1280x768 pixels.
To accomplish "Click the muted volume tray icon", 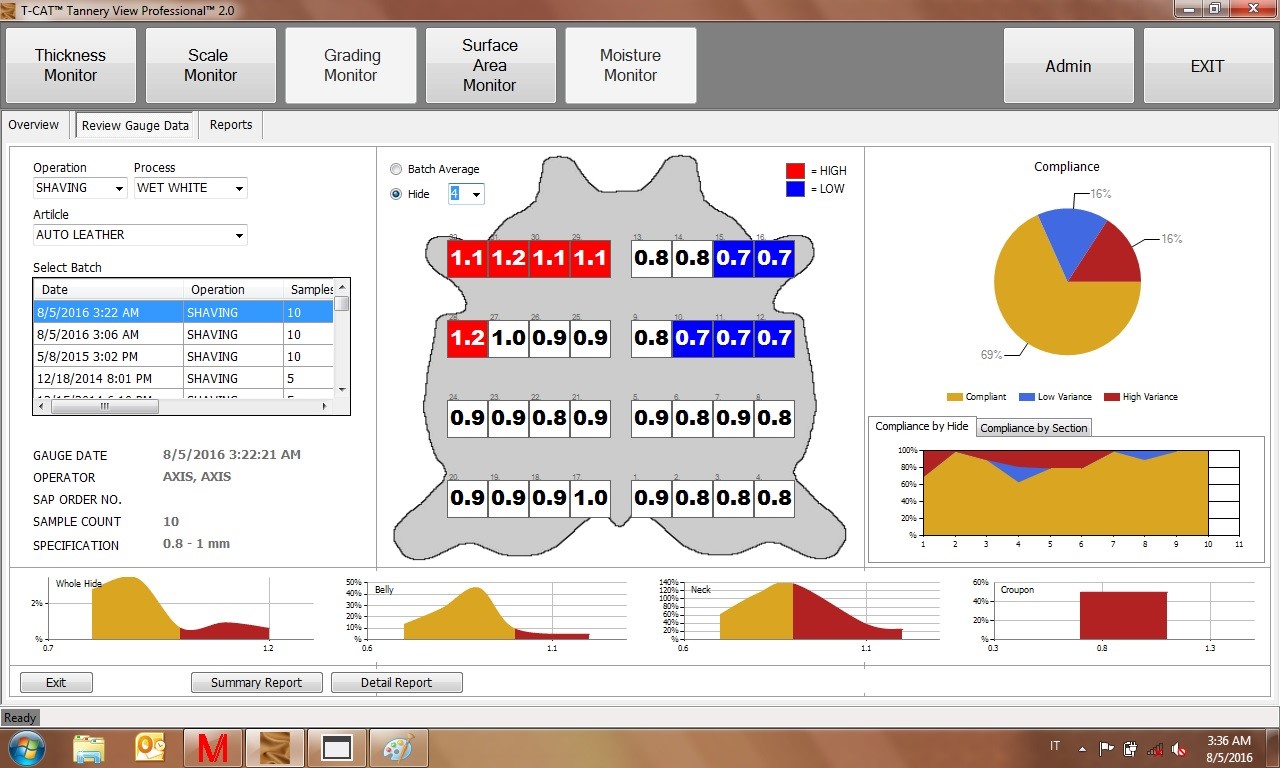I will pyautogui.click(x=1180, y=748).
